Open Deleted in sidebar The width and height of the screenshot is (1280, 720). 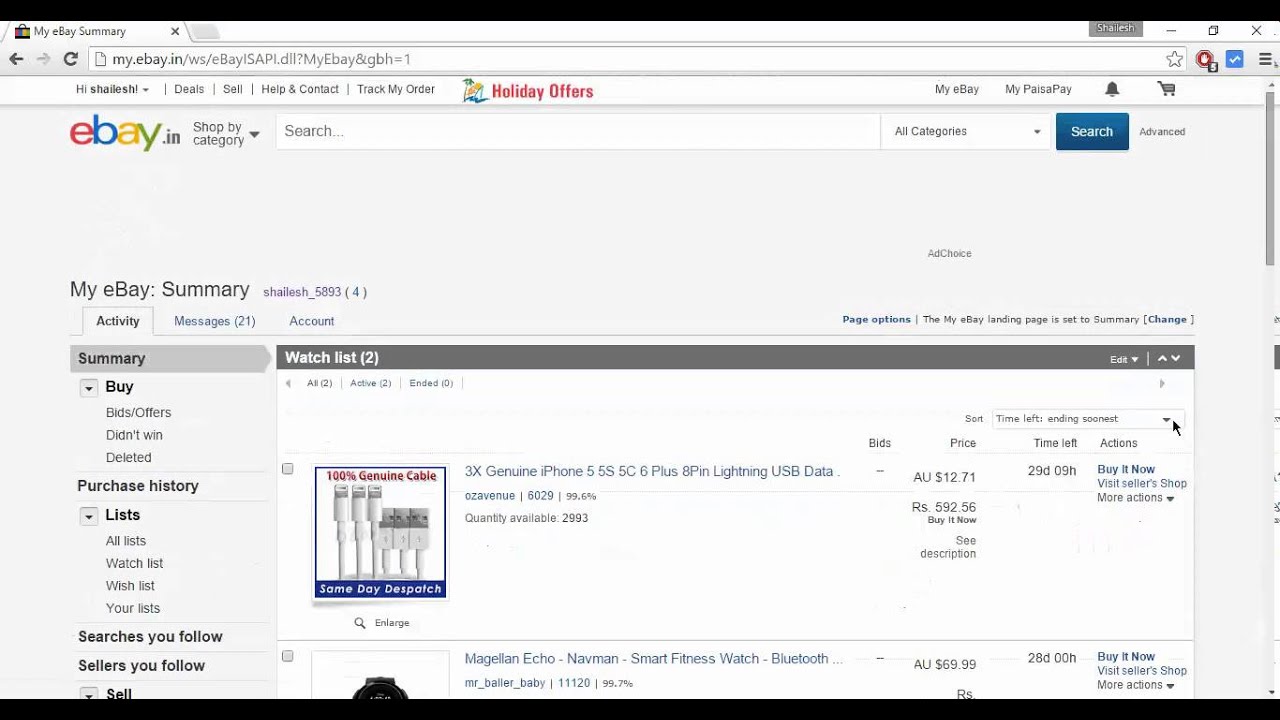[129, 458]
